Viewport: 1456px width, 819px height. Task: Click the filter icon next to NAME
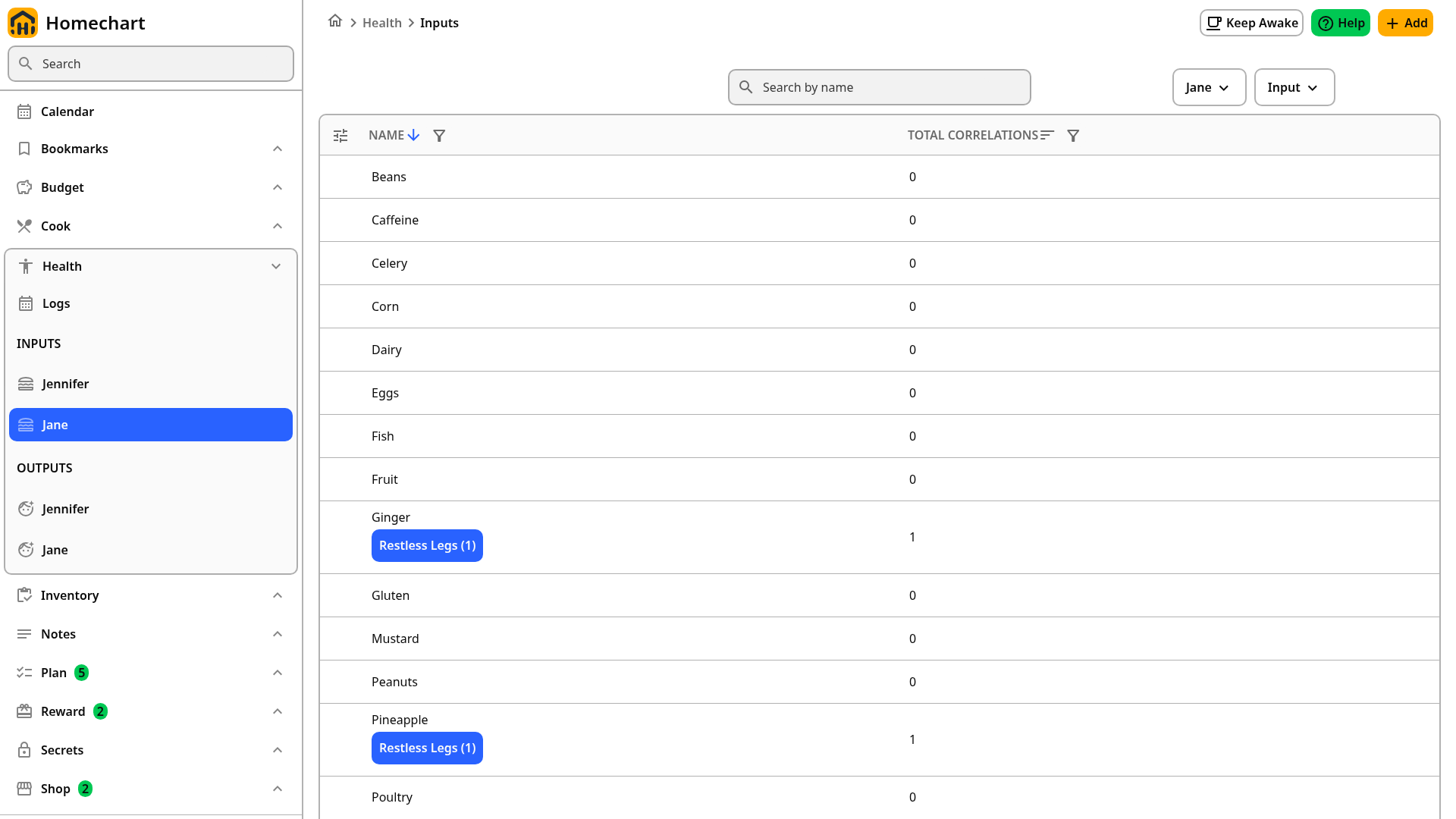[439, 136]
